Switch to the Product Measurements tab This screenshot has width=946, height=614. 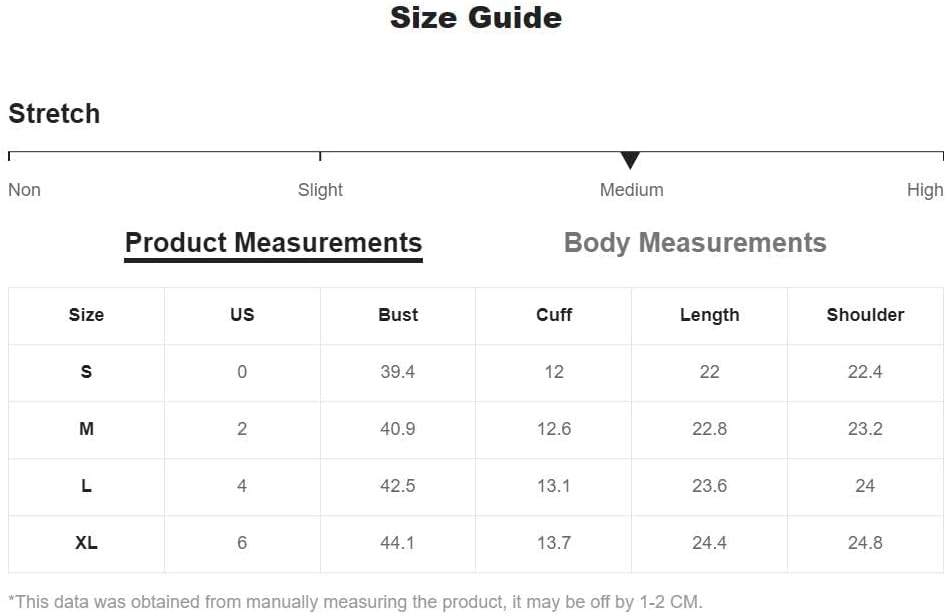click(273, 243)
